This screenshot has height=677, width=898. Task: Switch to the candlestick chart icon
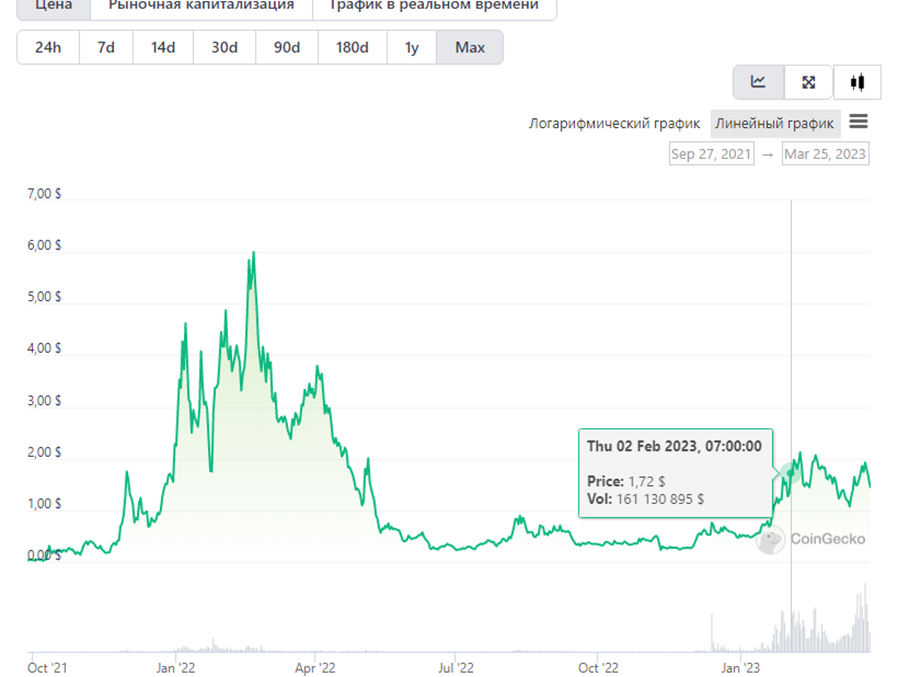(x=857, y=82)
